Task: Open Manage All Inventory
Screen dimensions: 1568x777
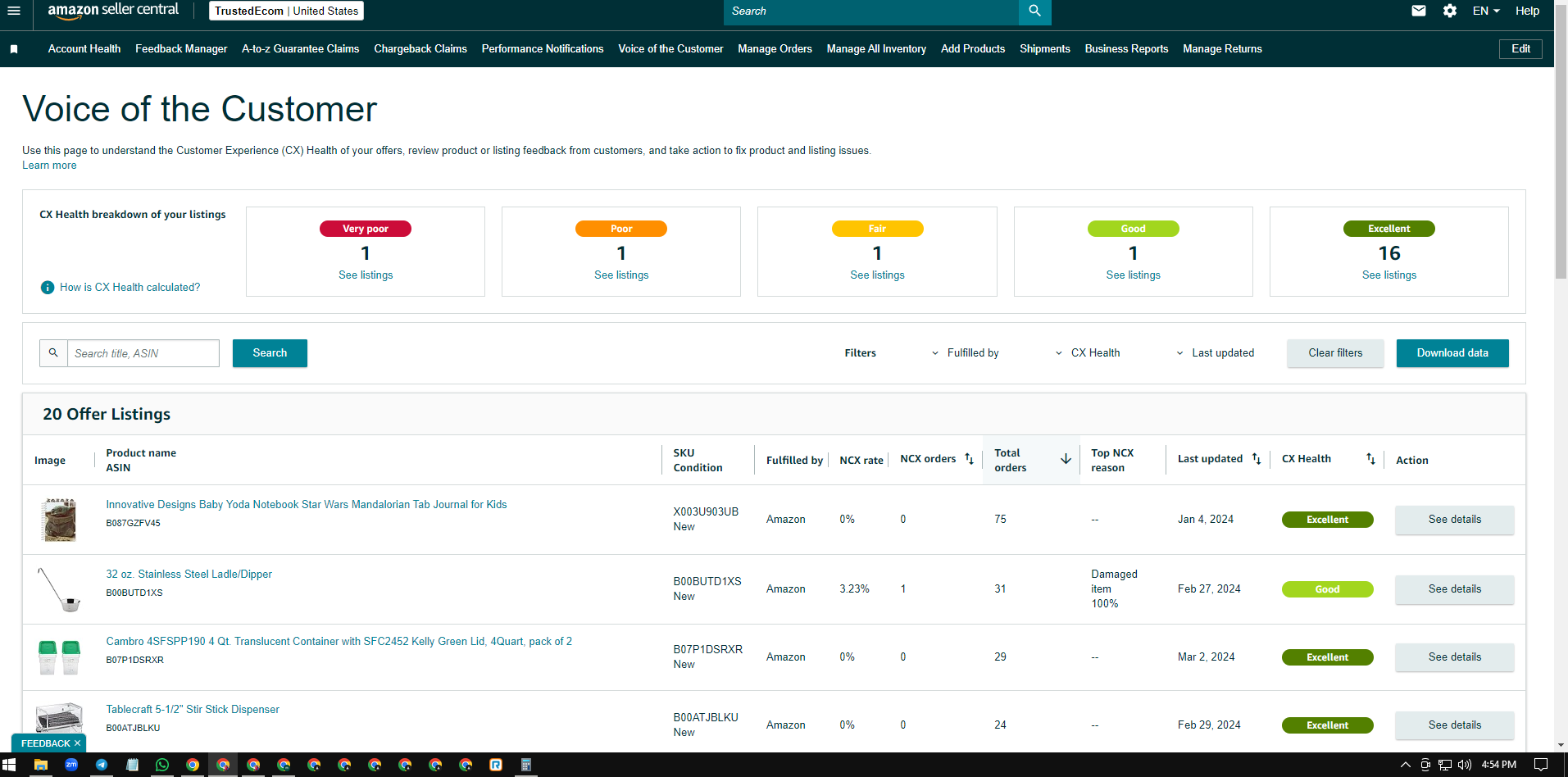Action: coord(876,49)
